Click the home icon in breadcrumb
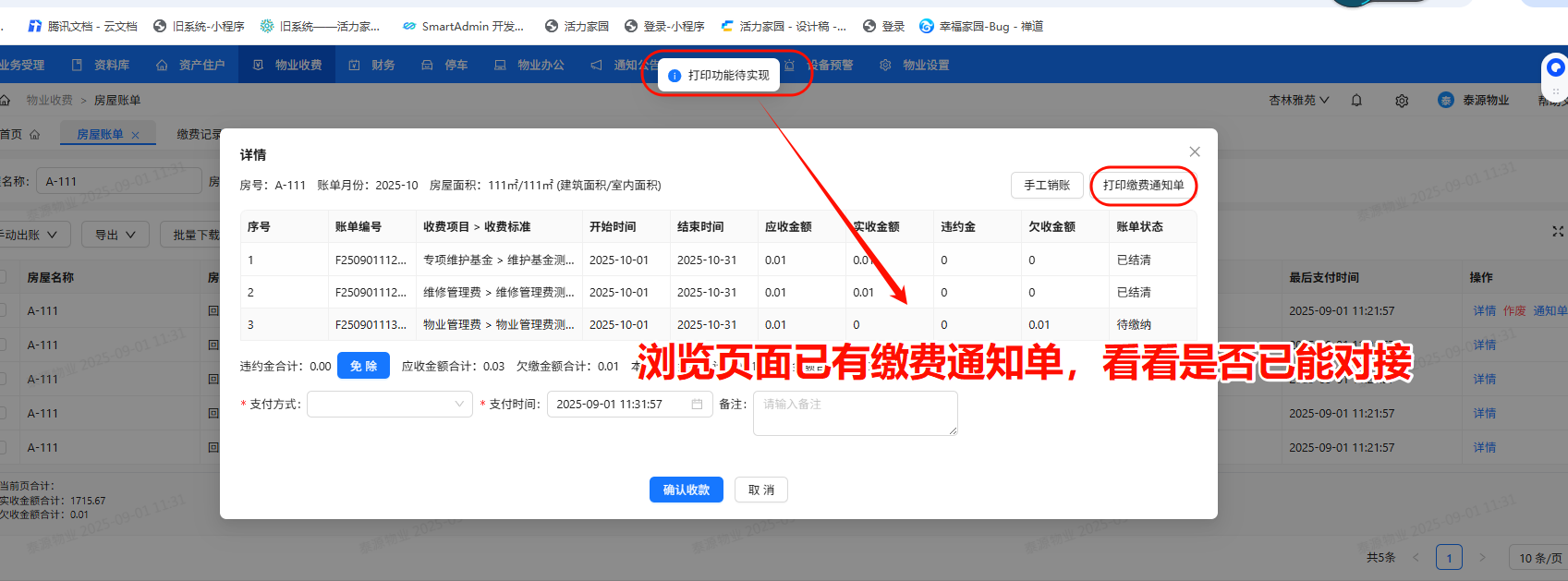This screenshot has width=1568, height=581. [x=6, y=100]
